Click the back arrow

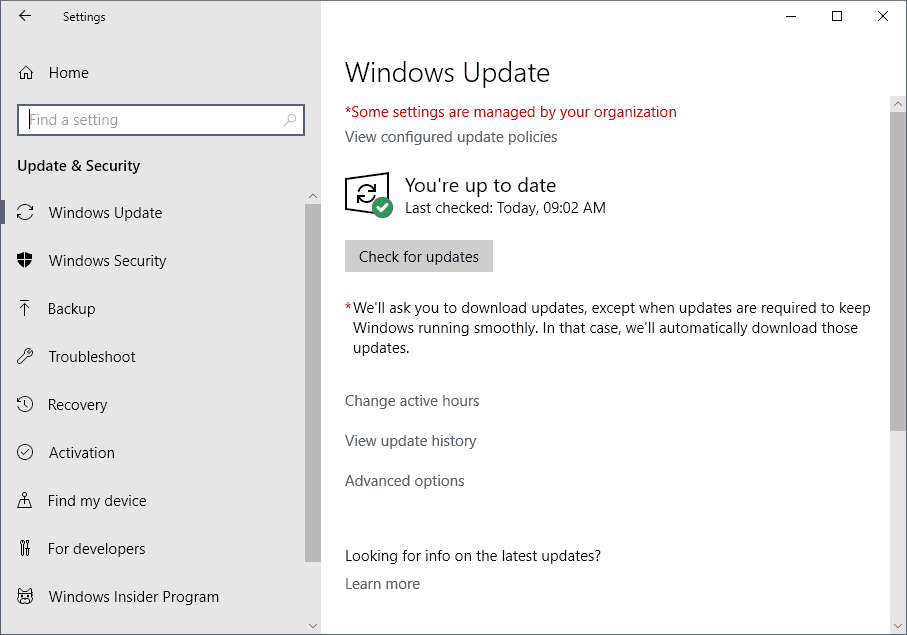pyautogui.click(x=24, y=16)
